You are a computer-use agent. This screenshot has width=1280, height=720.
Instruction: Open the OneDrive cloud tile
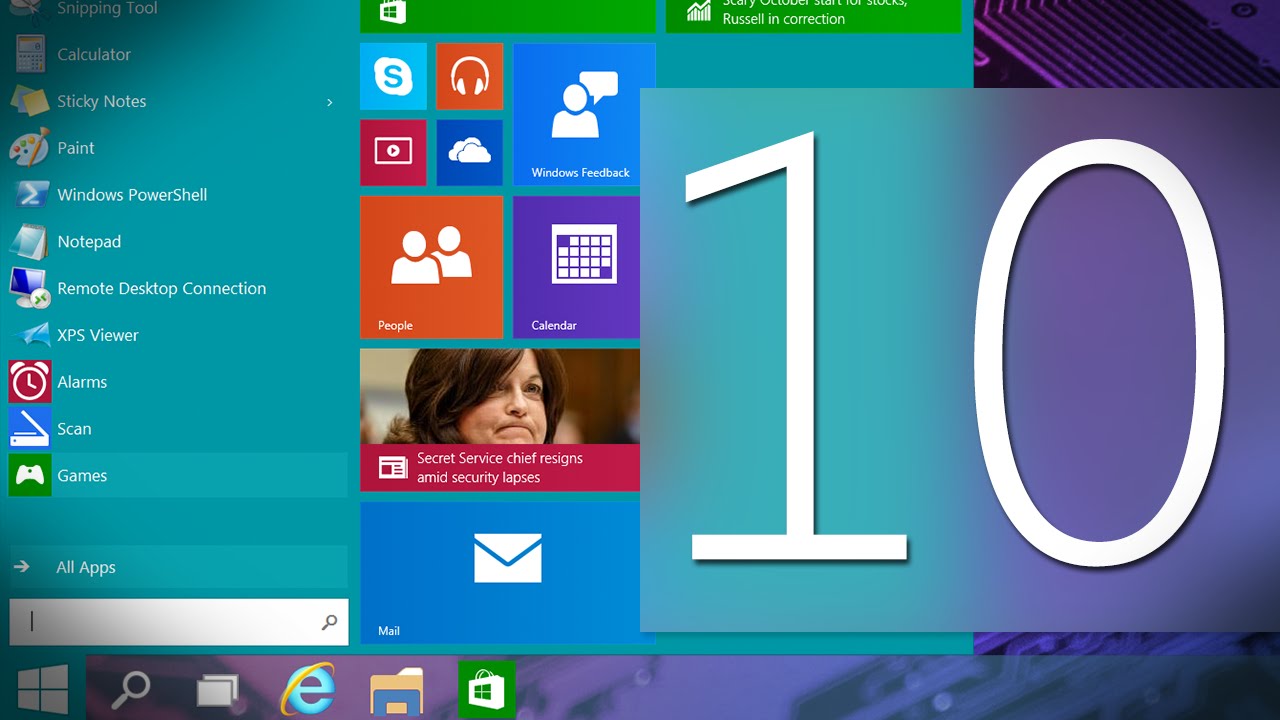click(469, 152)
